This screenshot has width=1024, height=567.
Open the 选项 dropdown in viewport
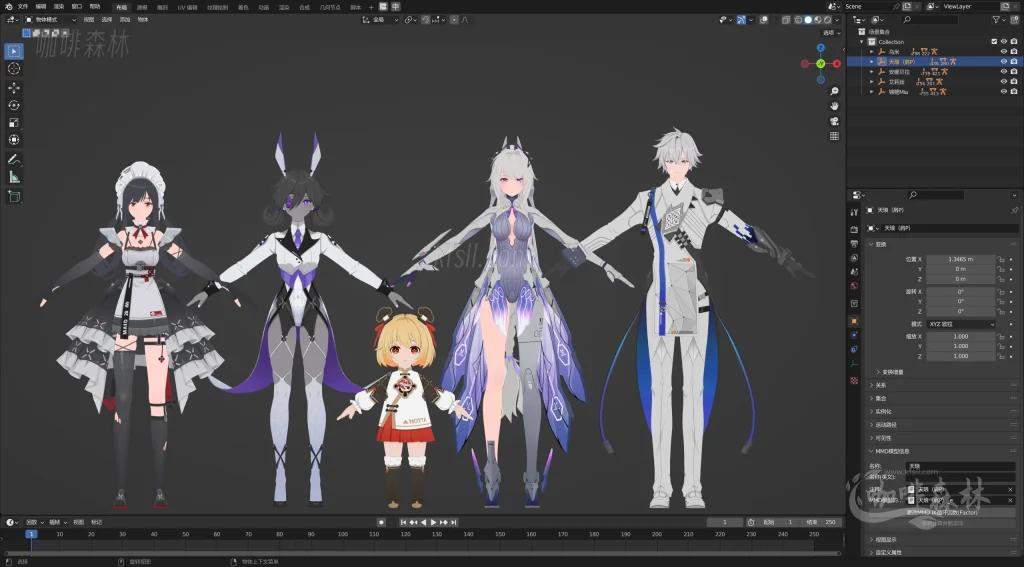831,33
